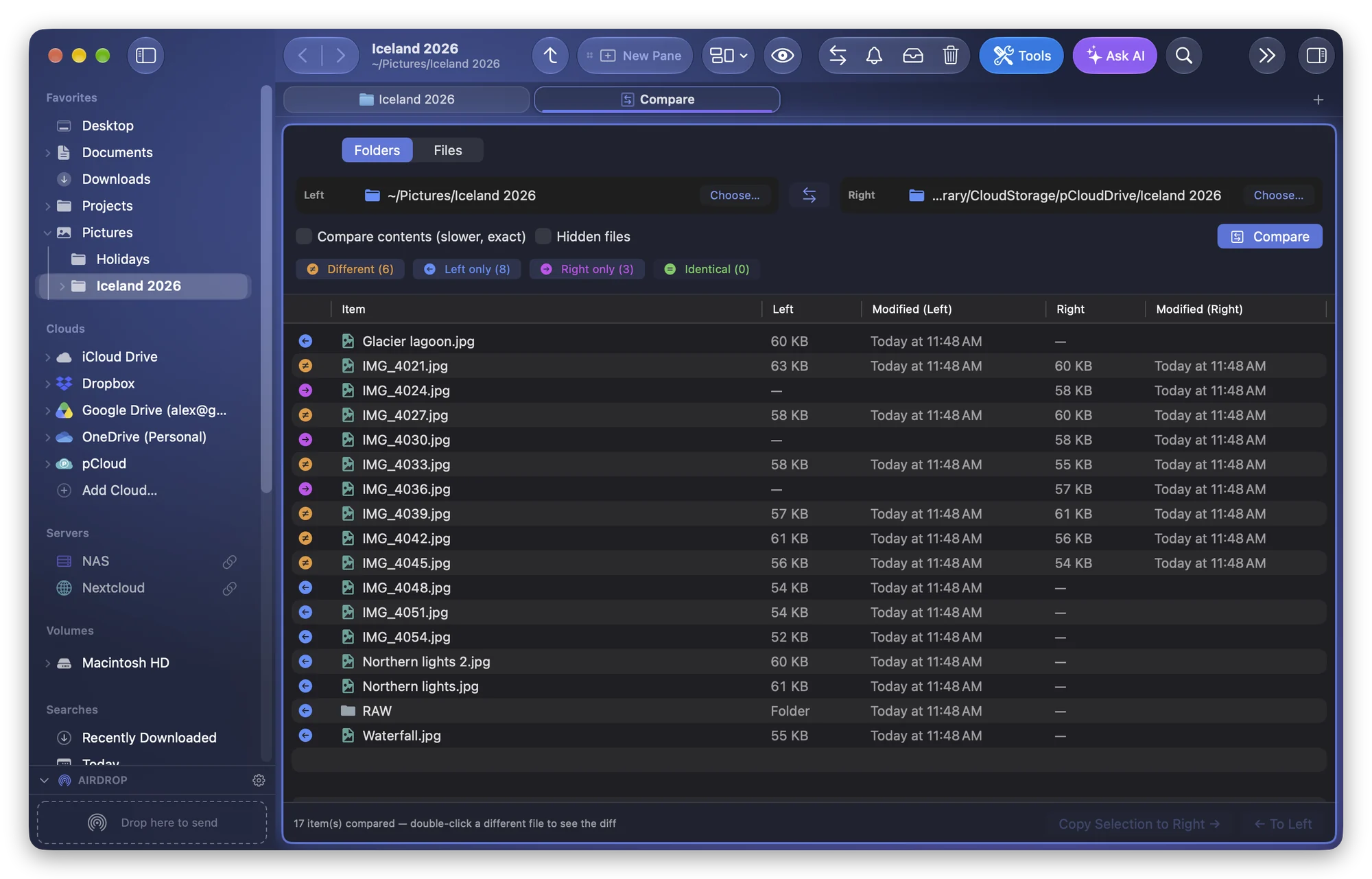Toggle Quick Look eye preview
The width and height of the screenshot is (1372, 879).
pyautogui.click(x=782, y=56)
